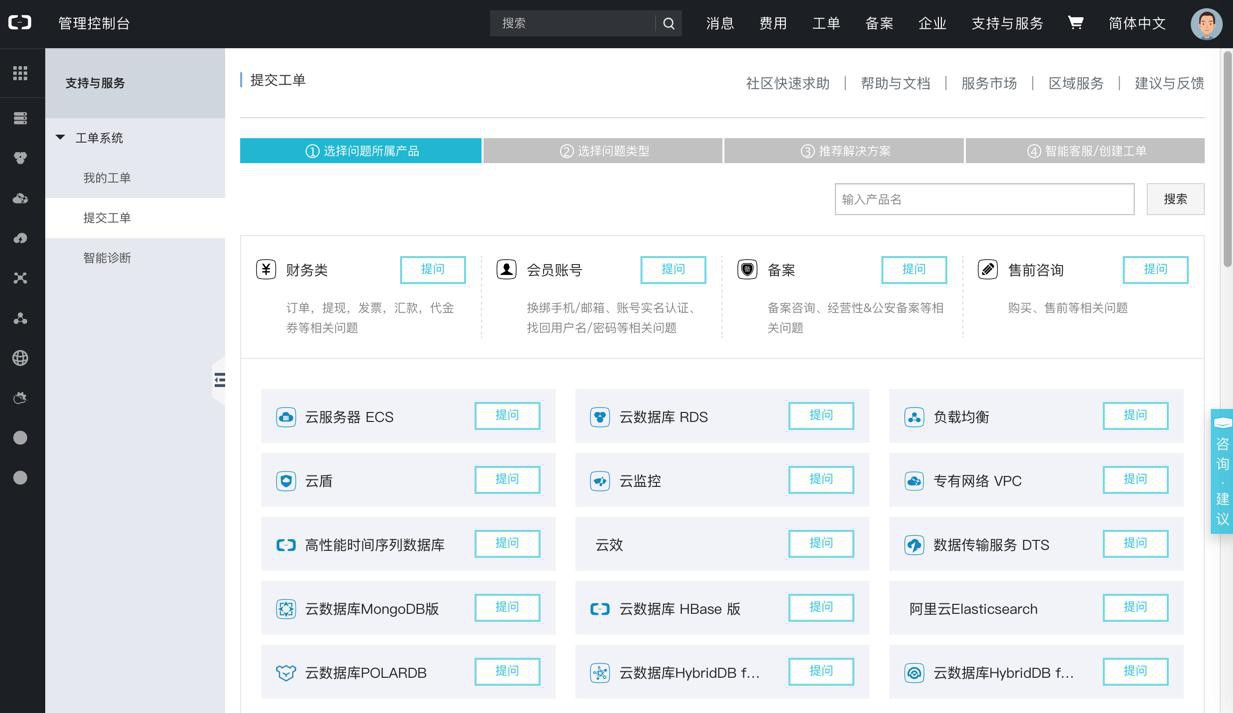Click the 搜索 button beside product input
The width and height of the screenshot is (1233, 713).
1175,199
